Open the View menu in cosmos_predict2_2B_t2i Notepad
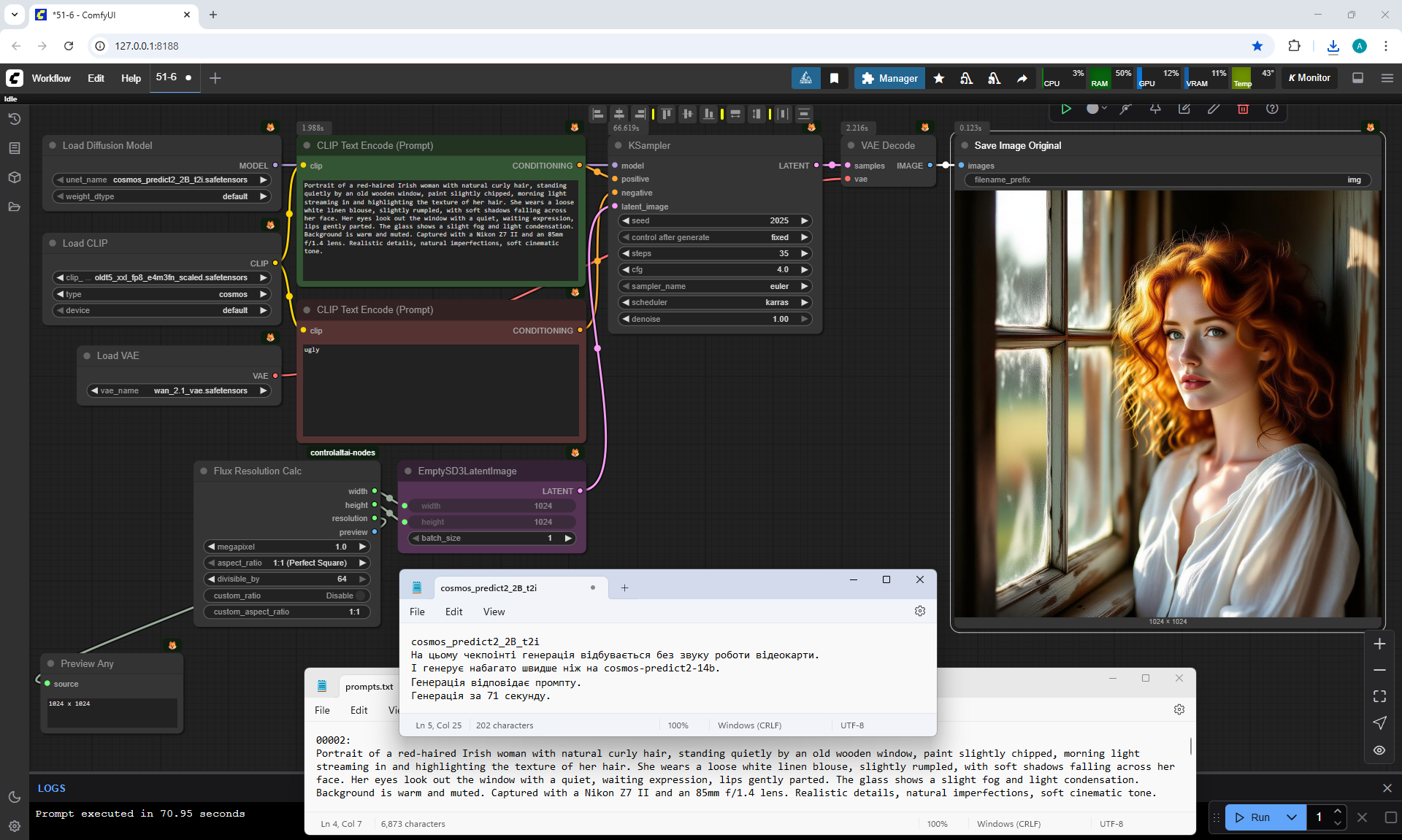 point(494,612)
